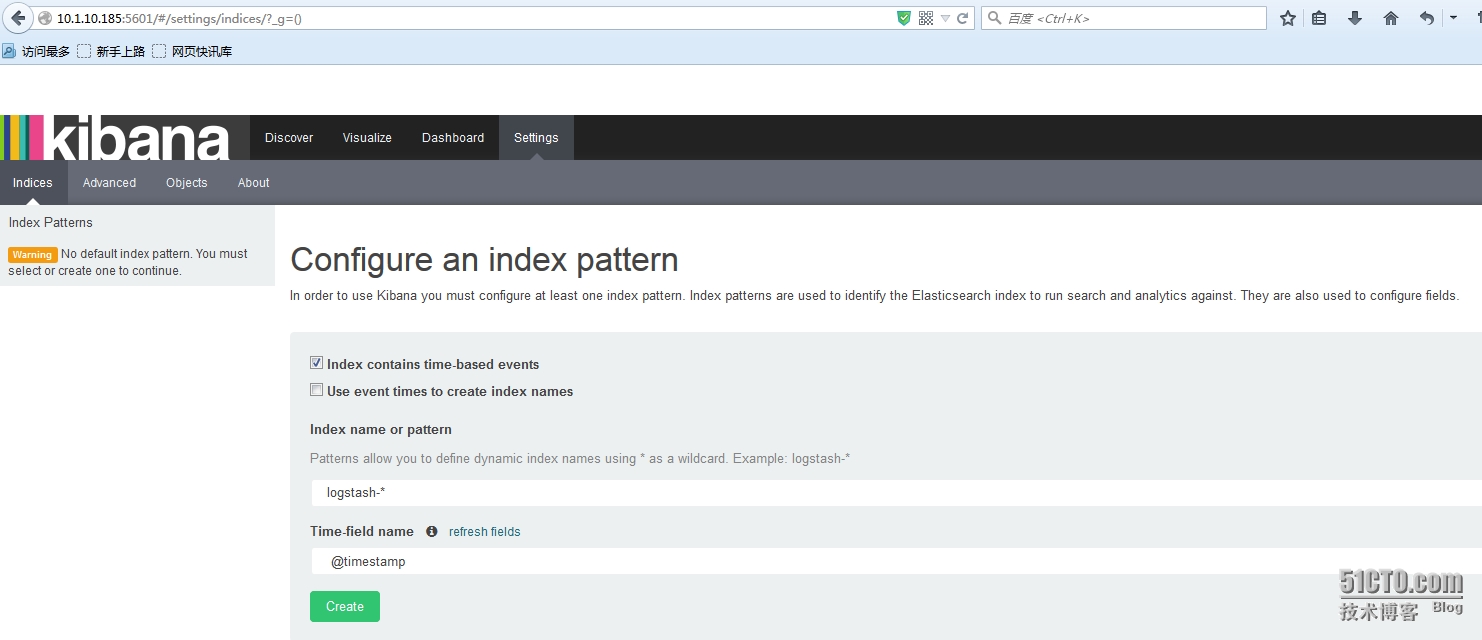The image size is (1482, 640).
Task: Focus the Baidu search box
Action: (1123, 18)
